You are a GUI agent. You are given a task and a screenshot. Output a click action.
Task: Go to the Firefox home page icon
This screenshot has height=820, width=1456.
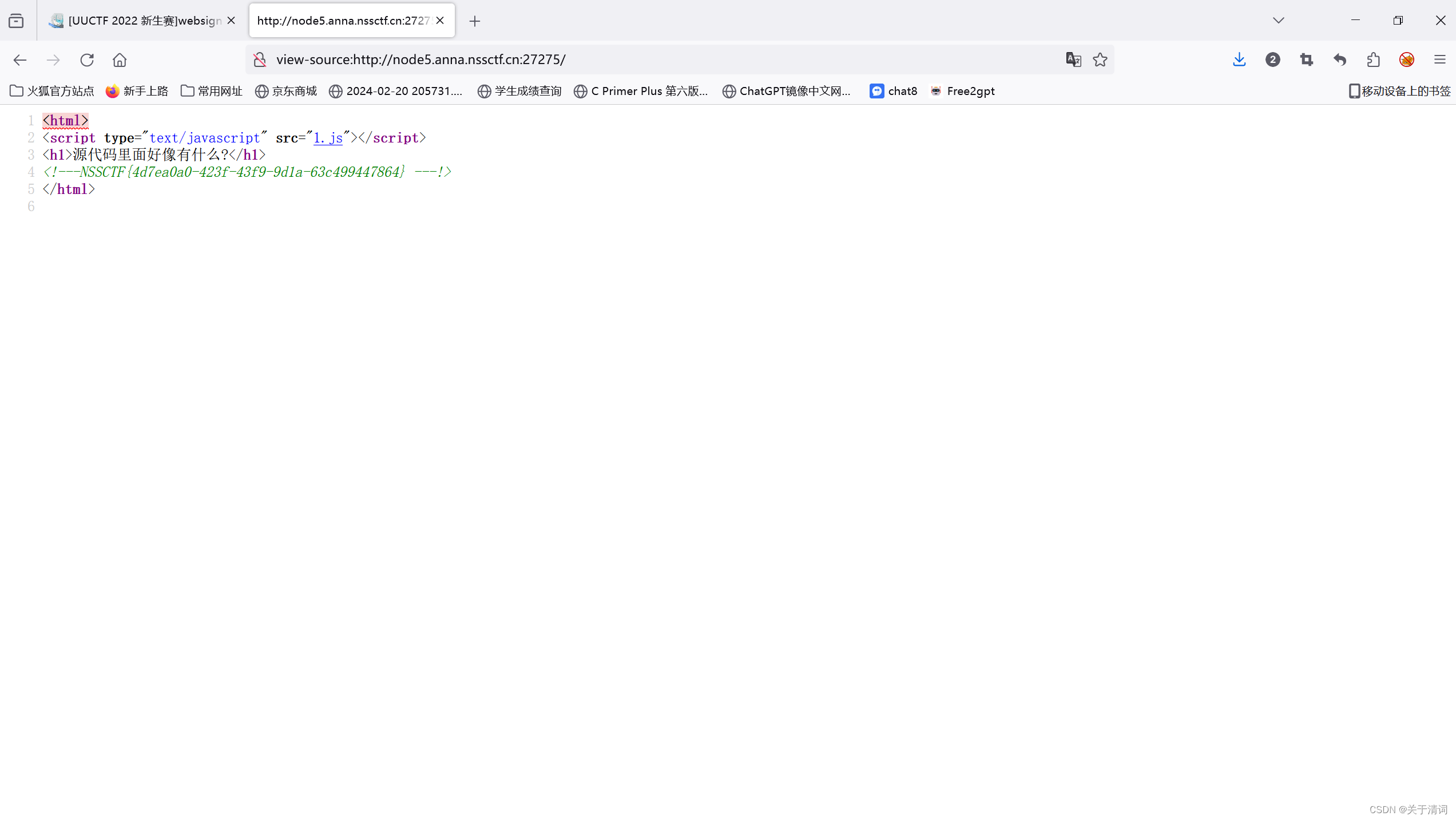tap(120, 60)
